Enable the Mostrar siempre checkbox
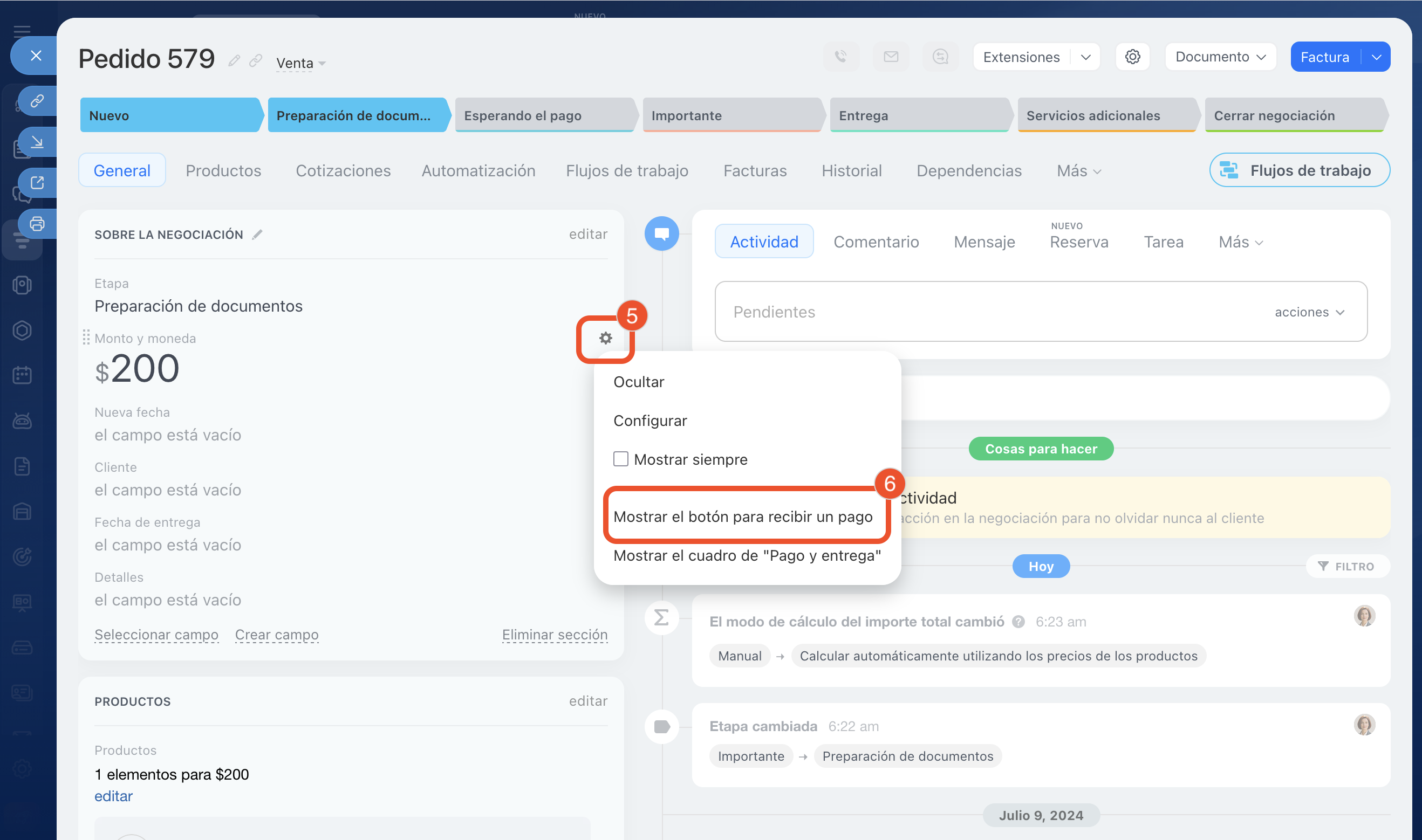The image size is (1422, 840). (621, 459)
